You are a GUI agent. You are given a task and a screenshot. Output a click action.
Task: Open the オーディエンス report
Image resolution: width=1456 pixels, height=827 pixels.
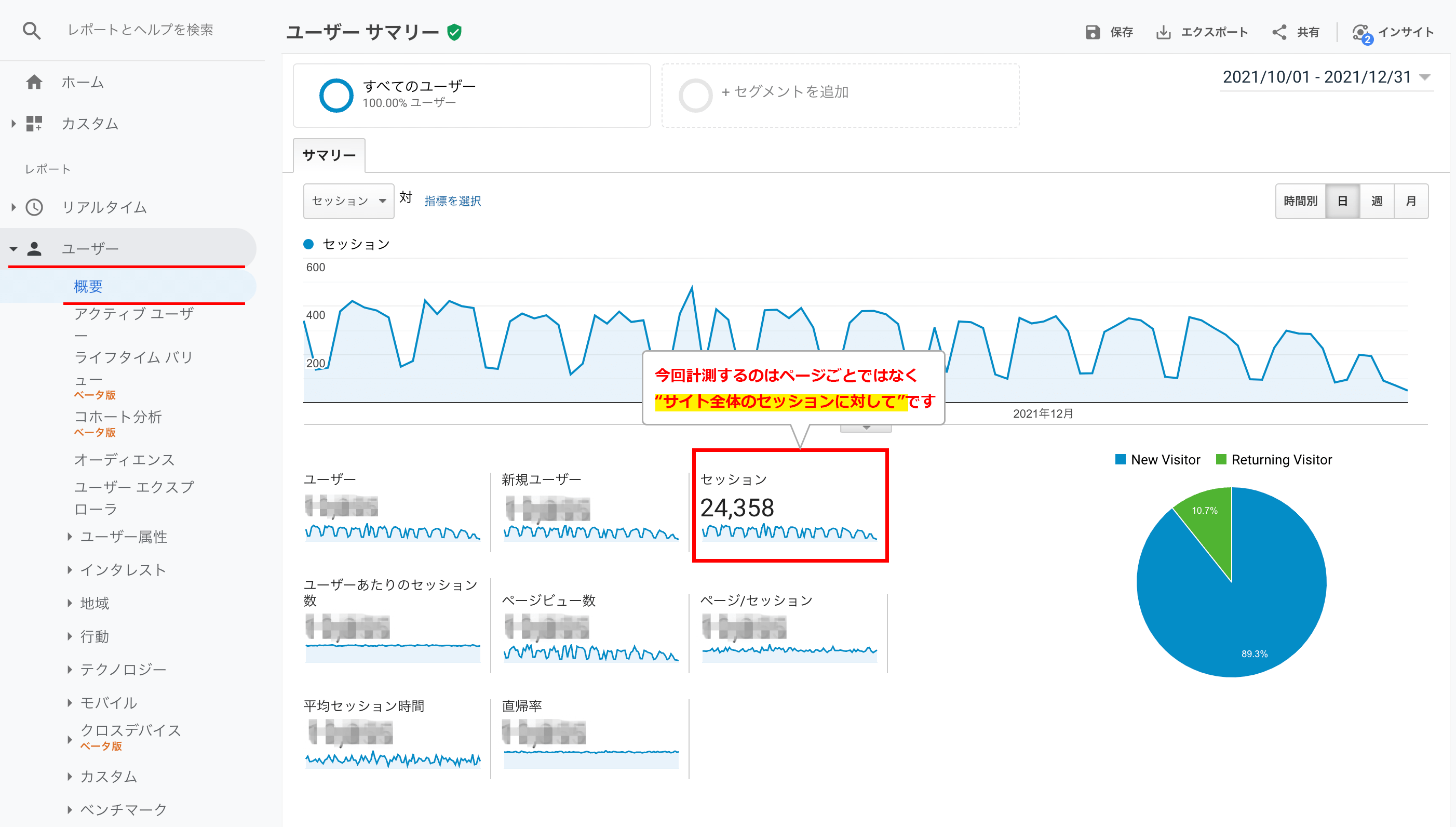click(x=124, y=460)
